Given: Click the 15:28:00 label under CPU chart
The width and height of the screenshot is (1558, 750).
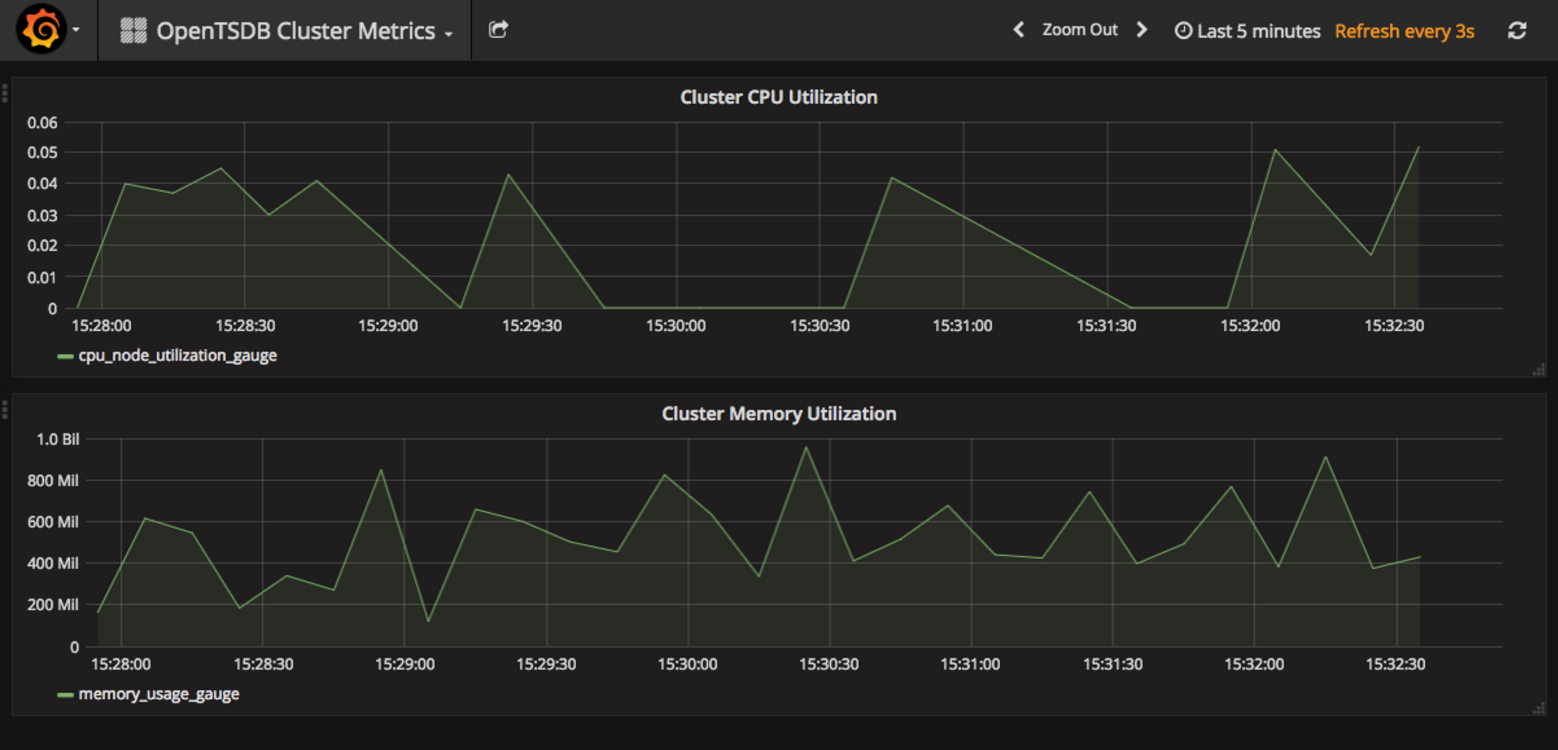Looking at the screenshot, I should [x=101, y=326].
